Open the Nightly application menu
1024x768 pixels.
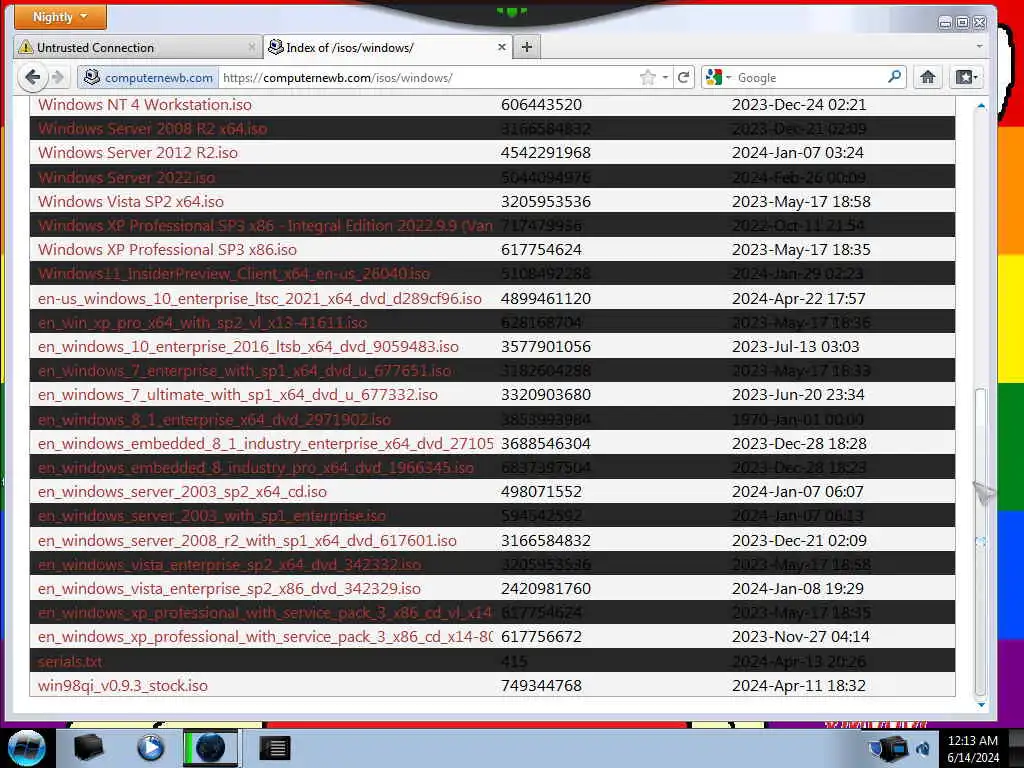pyautogui.click(x=60, y=17)
